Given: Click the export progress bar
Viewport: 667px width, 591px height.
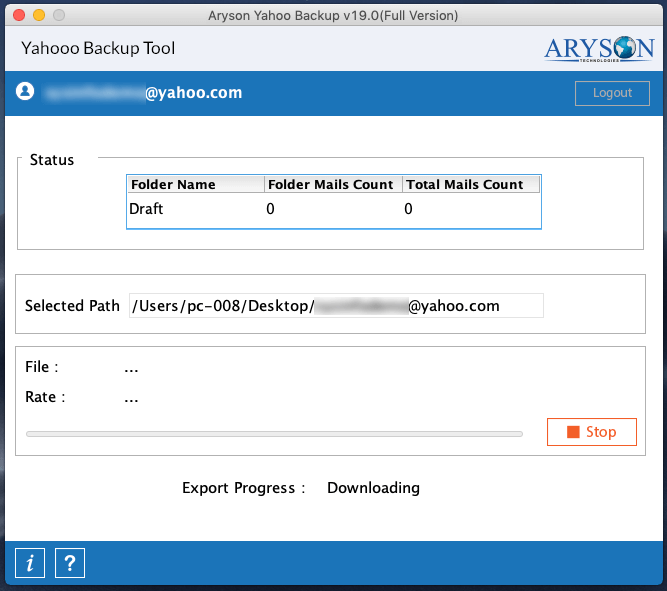Looking at the screenshot, I should [x=274, y=434].
